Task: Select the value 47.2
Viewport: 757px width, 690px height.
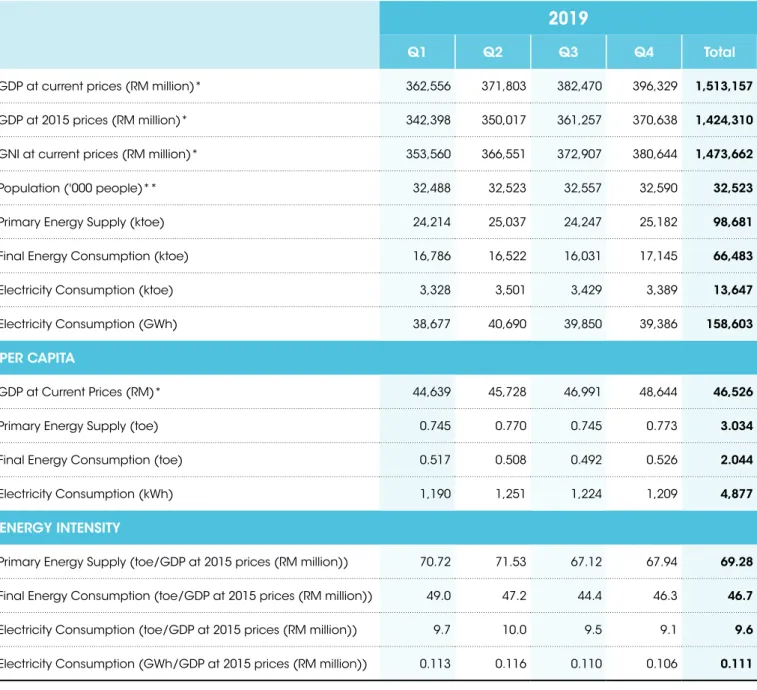Action: tap(514, 596)
